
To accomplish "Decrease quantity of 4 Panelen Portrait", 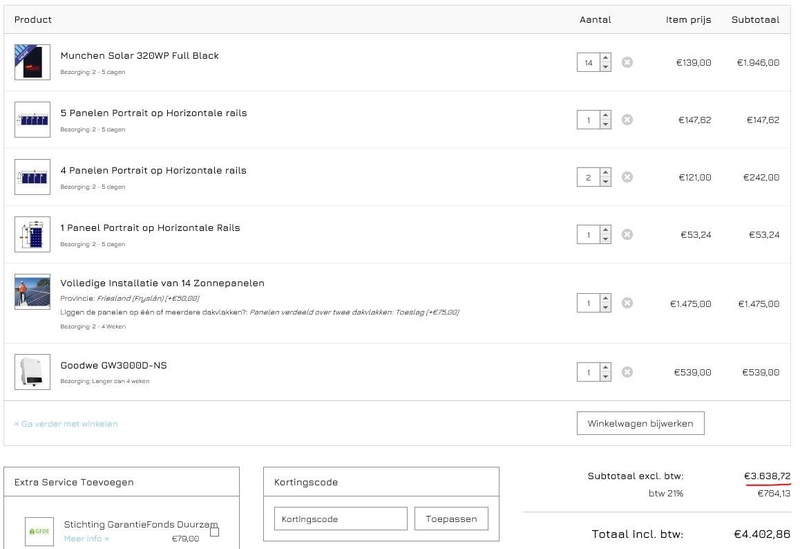I will [x=605, y=182].
